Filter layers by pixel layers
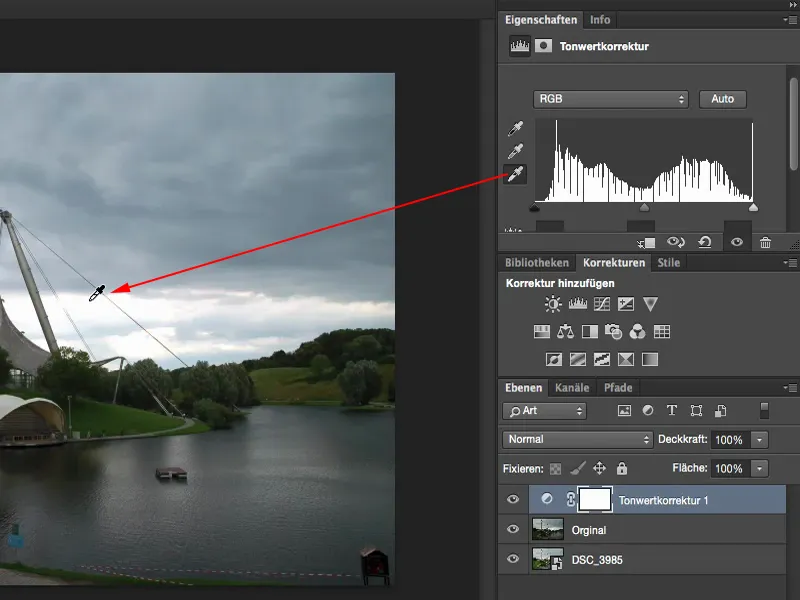The image size is (800, 600). [624, 411]
